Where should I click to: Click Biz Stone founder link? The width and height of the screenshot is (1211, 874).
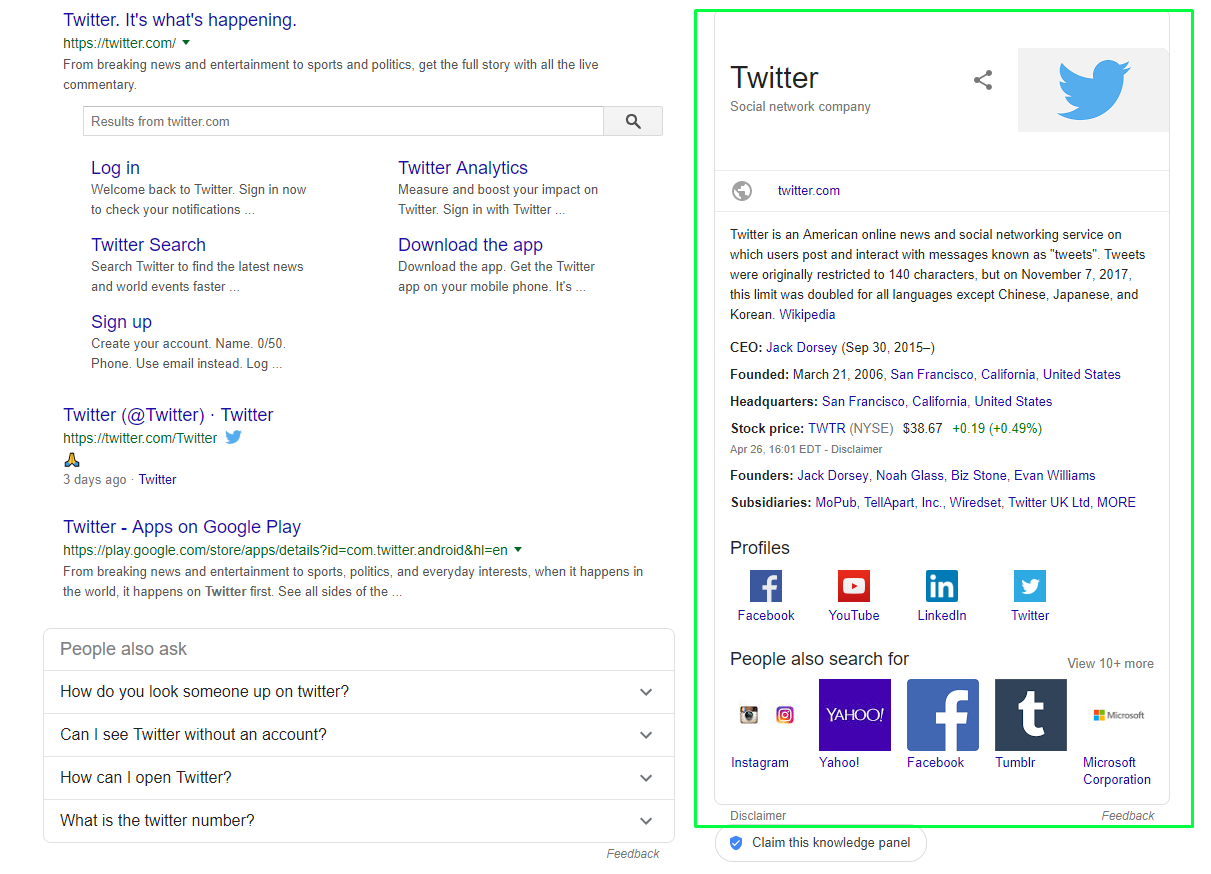pyautogui.click(x=979, y=476)
